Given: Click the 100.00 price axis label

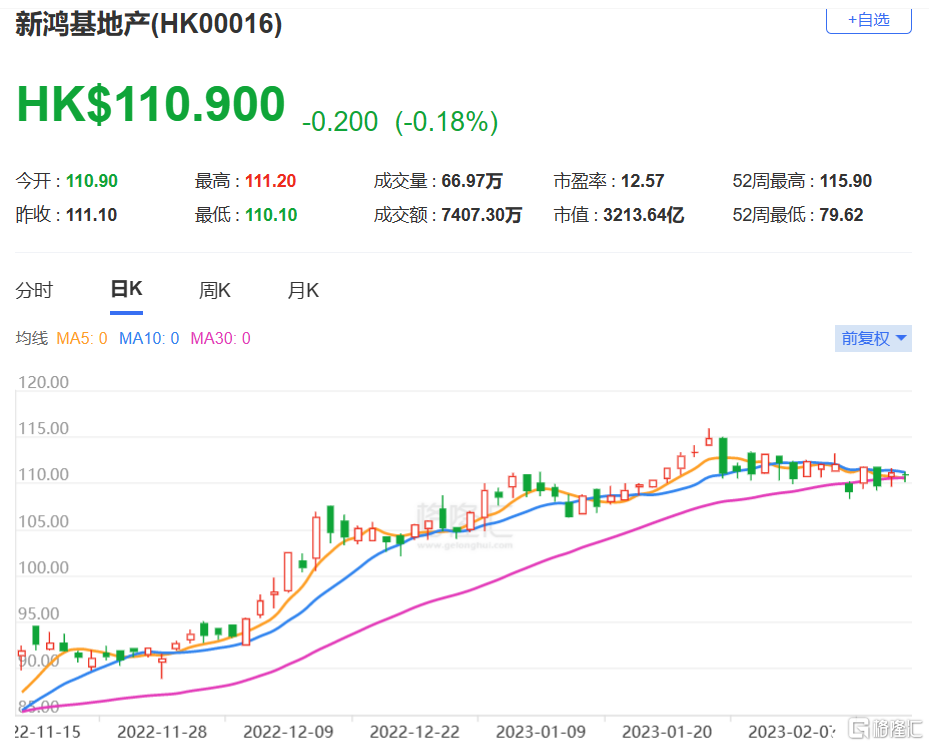Looking at the screenshot, I should click(x=43, y=568).
